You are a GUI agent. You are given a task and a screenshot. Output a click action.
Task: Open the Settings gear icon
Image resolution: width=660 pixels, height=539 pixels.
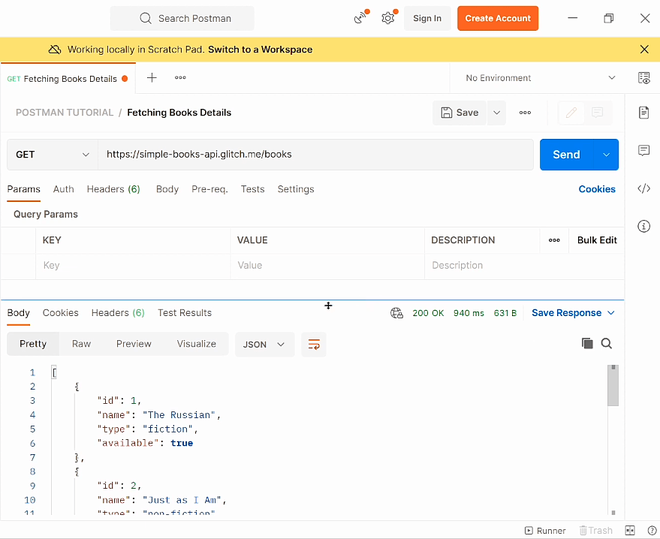pos(388,18)
